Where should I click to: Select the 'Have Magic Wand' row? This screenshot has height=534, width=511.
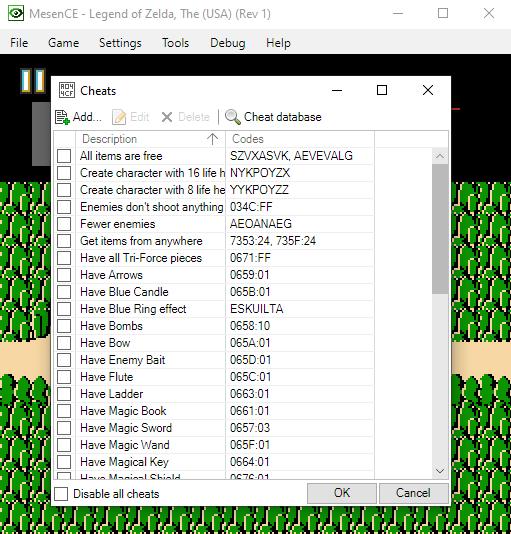coord(214,445)
